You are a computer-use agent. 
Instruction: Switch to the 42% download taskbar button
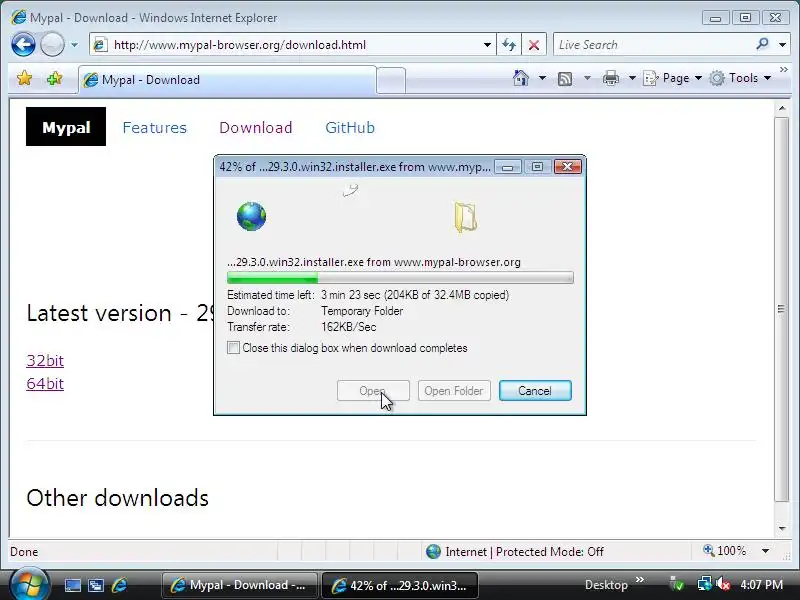pyautogui.click(x=400, y=585)
